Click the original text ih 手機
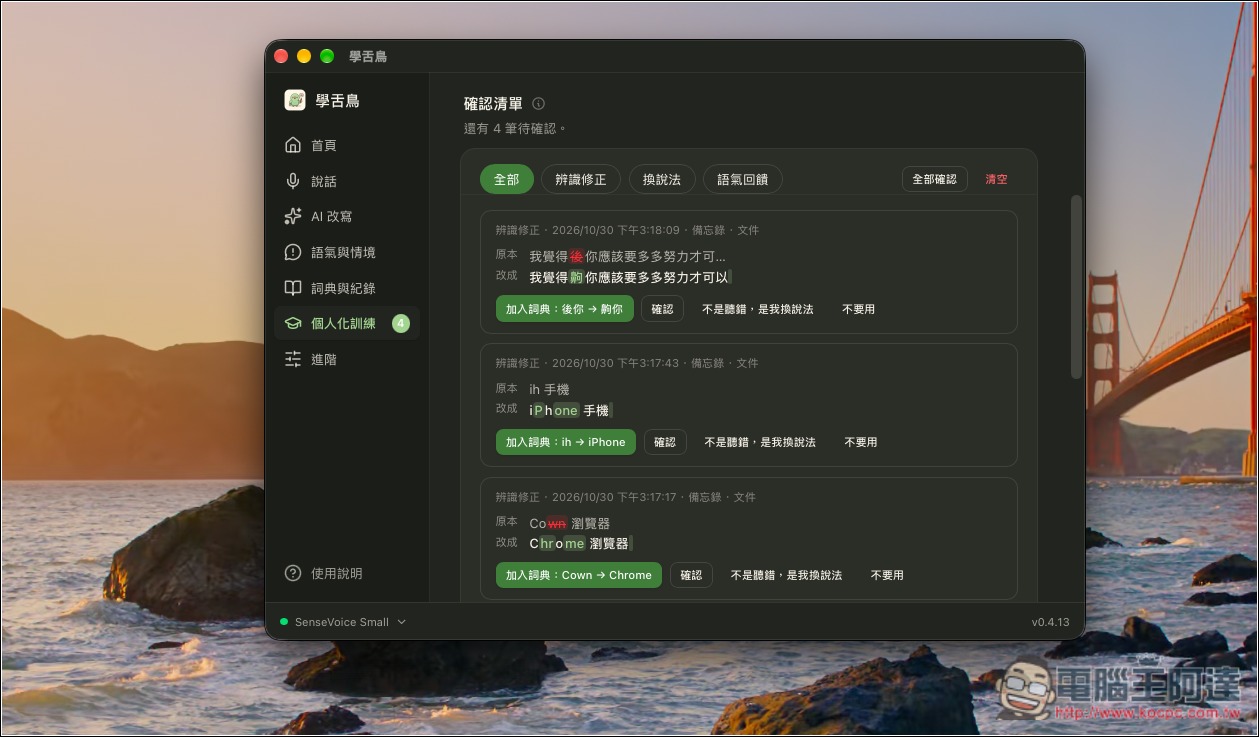This screenshot has height=737, width=1259. [549, 389]
